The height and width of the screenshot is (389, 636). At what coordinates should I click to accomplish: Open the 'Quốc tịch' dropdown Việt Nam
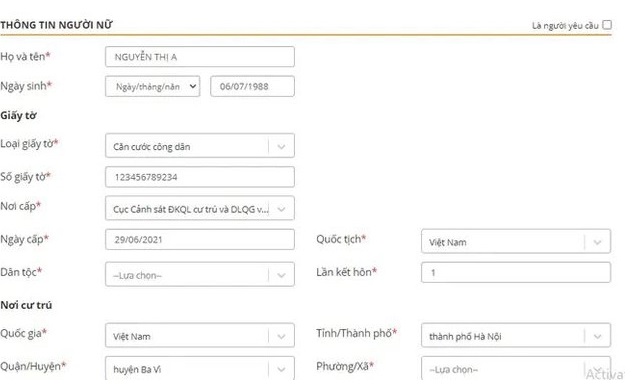tap(516, 242)
